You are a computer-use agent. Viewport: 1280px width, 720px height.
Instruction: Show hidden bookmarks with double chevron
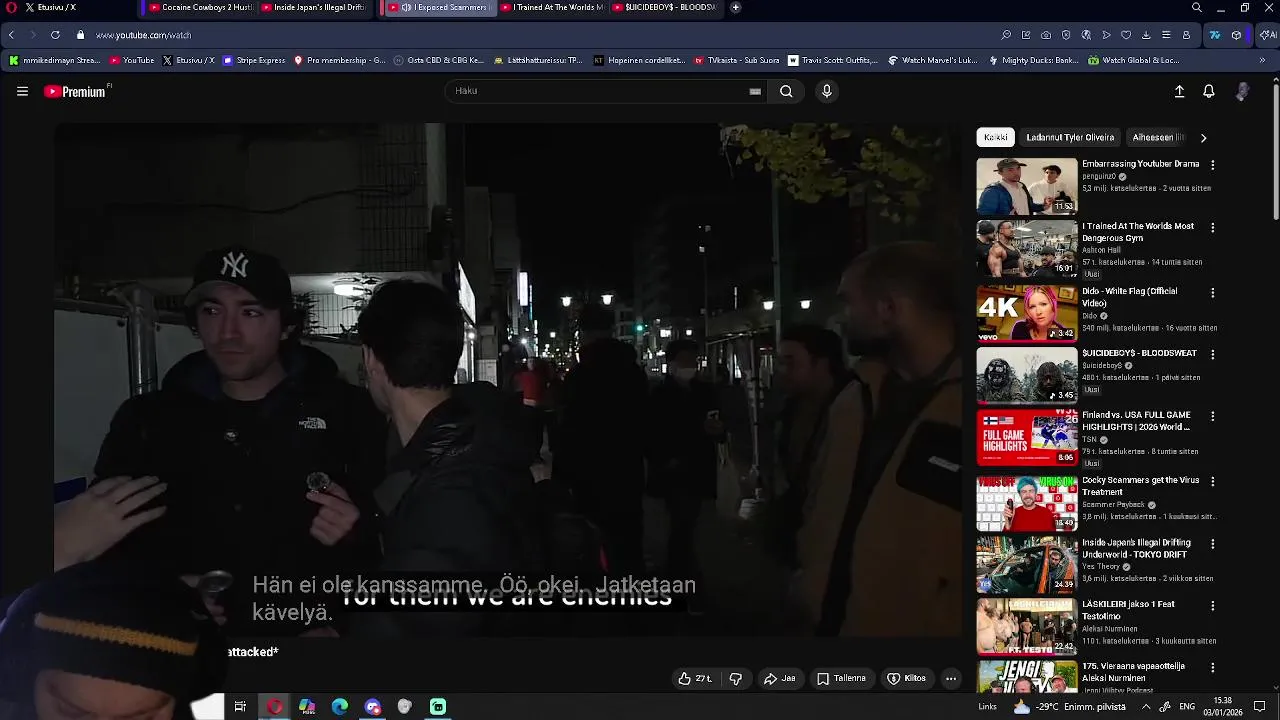click(x=1262, y=60)
